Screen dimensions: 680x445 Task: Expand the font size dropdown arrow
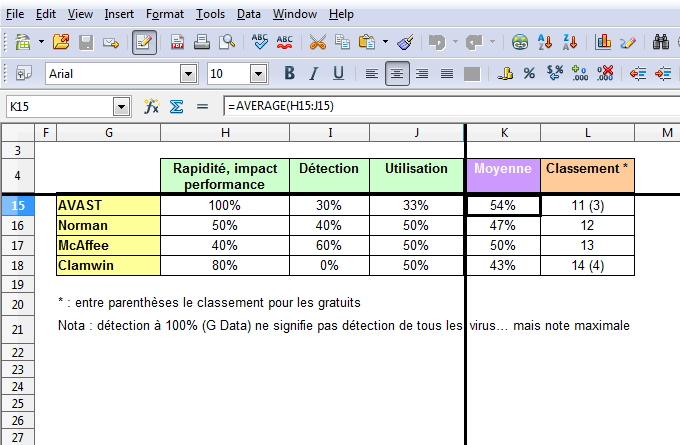[258, 74]
